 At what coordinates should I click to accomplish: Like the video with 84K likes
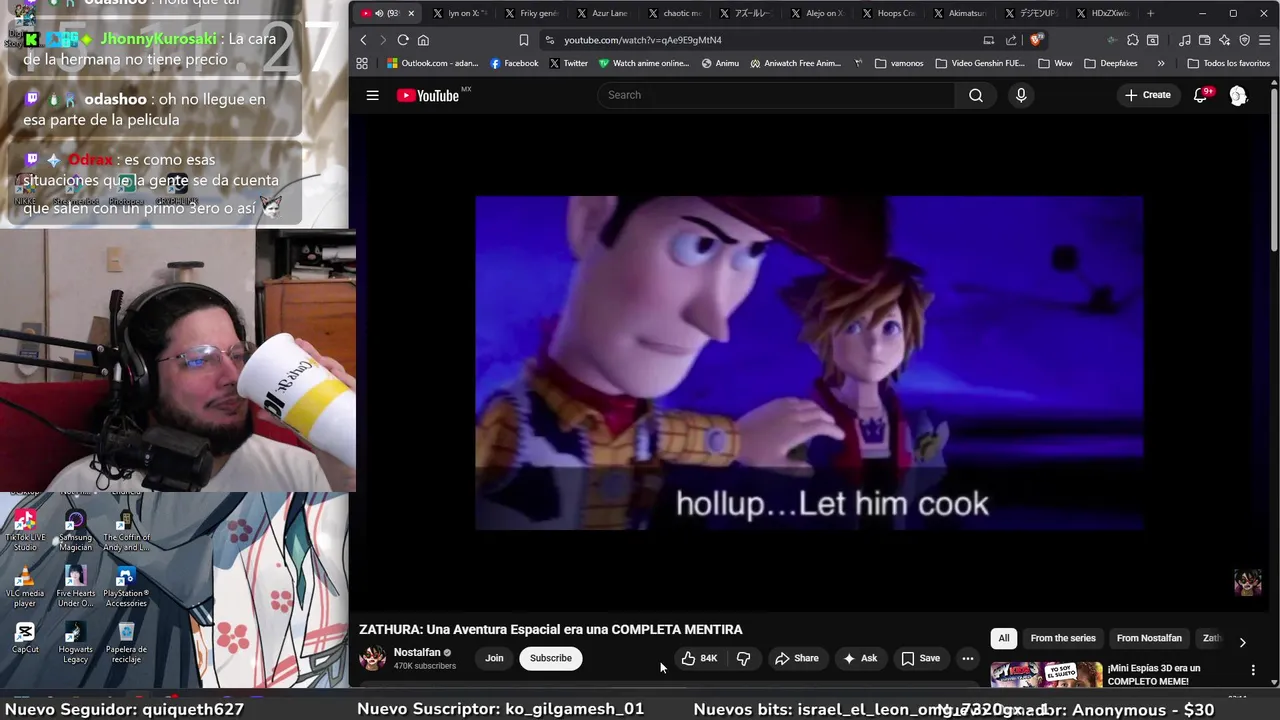[699, 658]
